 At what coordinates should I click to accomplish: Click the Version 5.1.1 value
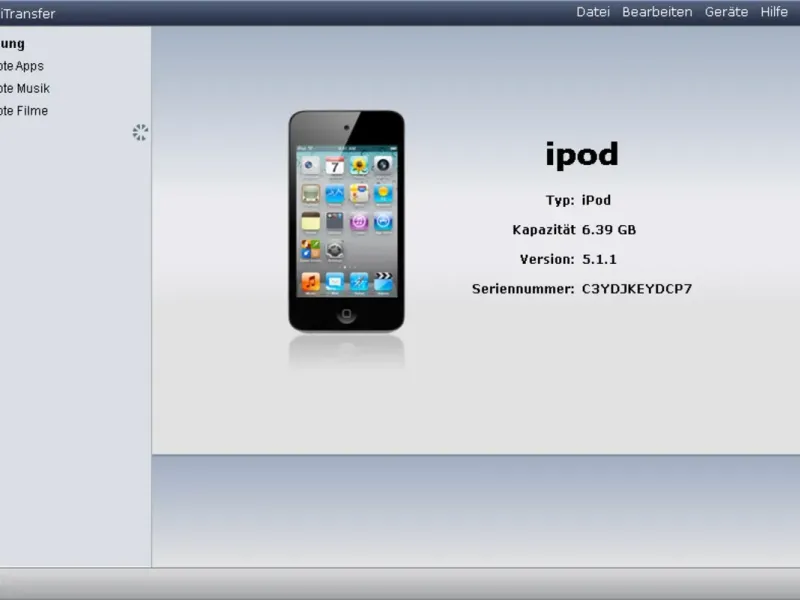click(x=599, y=260)
